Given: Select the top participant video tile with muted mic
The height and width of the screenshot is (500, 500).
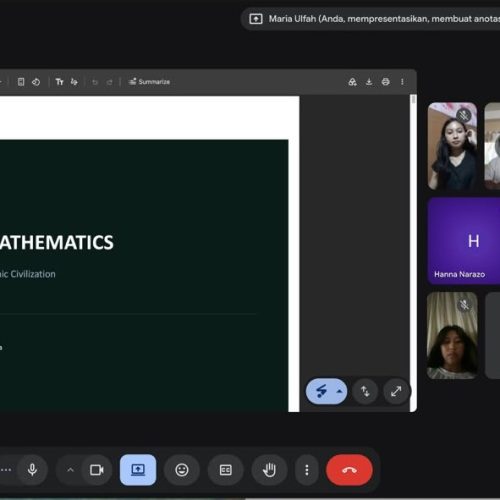Looking at the screenshot, I should pos(452,146).
